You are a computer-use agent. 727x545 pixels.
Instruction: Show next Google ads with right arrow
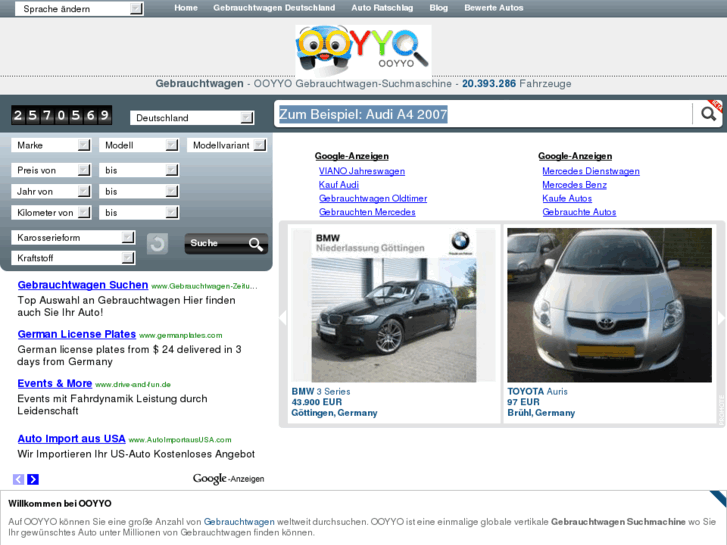coord(33,479)
